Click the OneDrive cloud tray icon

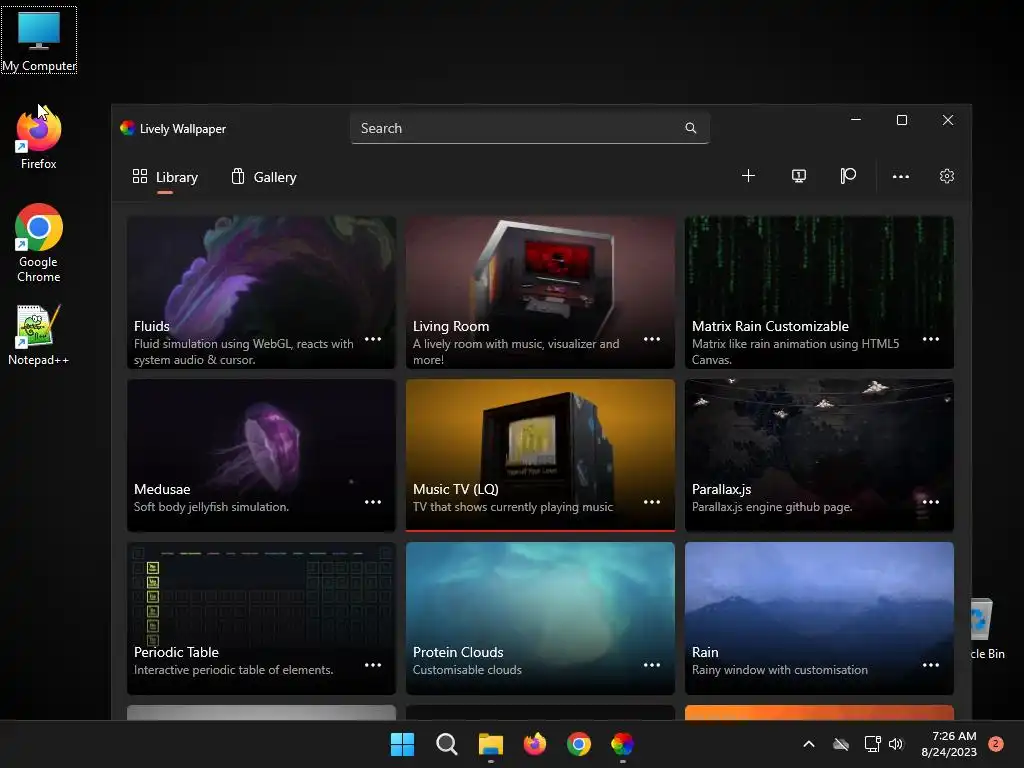coord(841,744)
